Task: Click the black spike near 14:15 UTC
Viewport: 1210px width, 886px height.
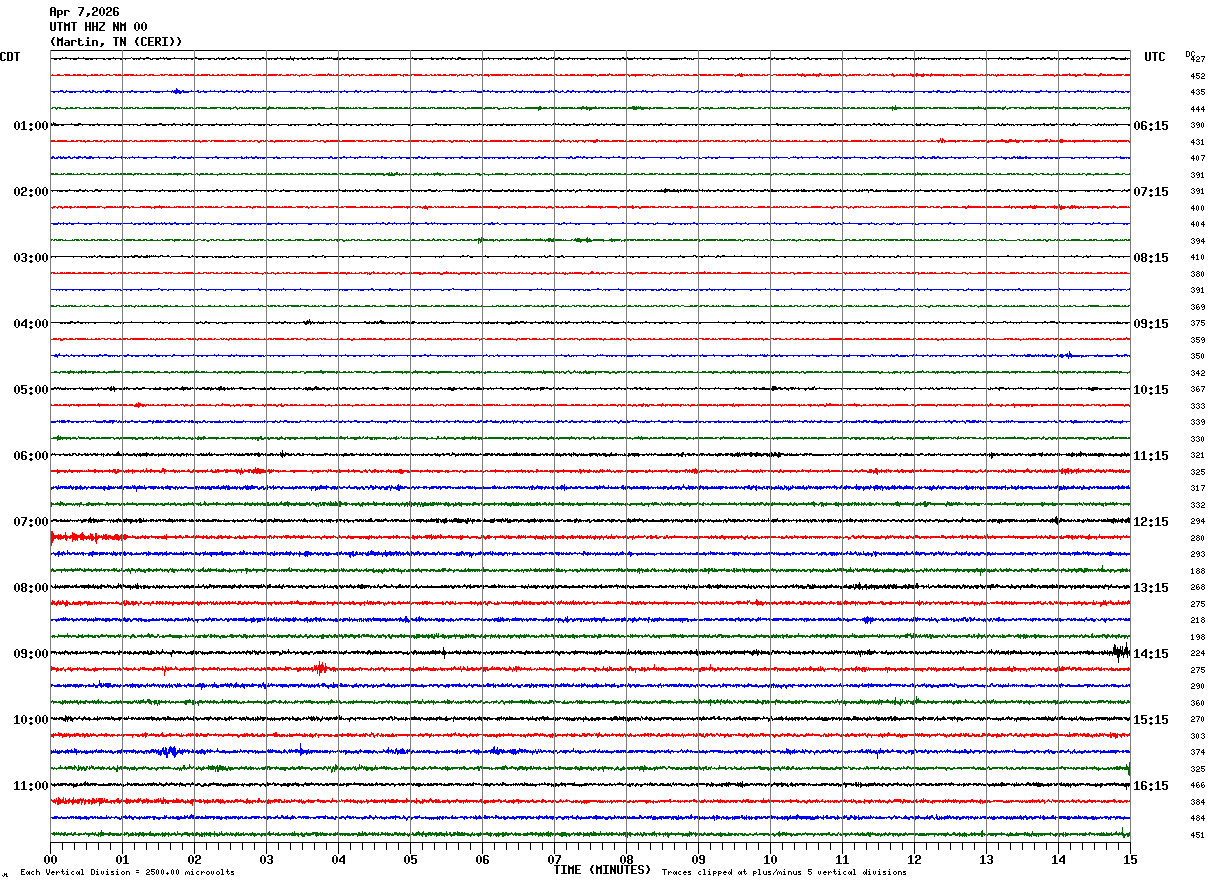Action: click(1121, 652)
